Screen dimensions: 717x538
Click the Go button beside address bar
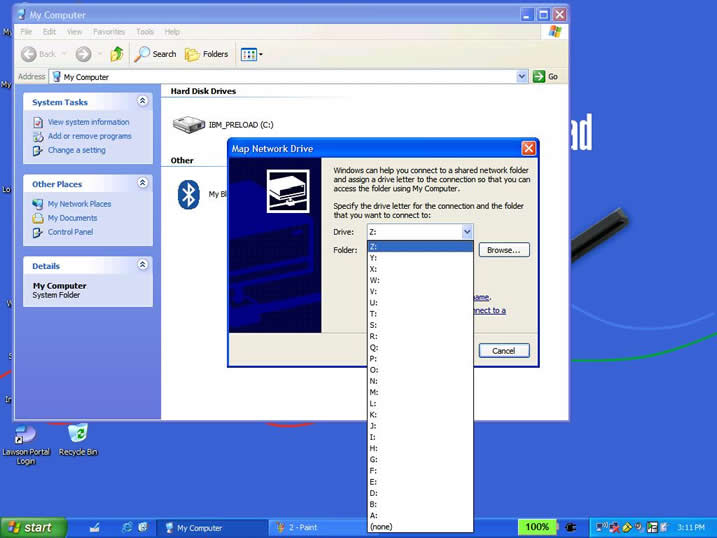point(546,76)
